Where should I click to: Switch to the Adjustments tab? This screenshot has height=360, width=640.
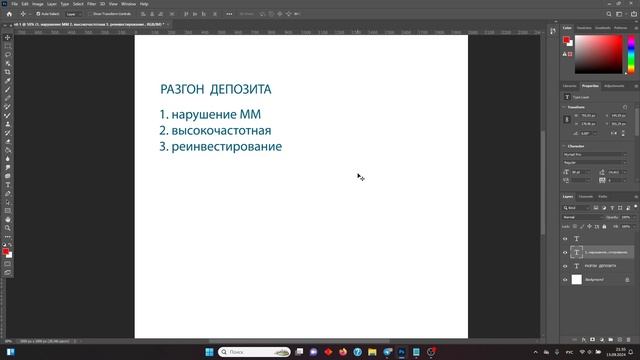coord(614,86)
